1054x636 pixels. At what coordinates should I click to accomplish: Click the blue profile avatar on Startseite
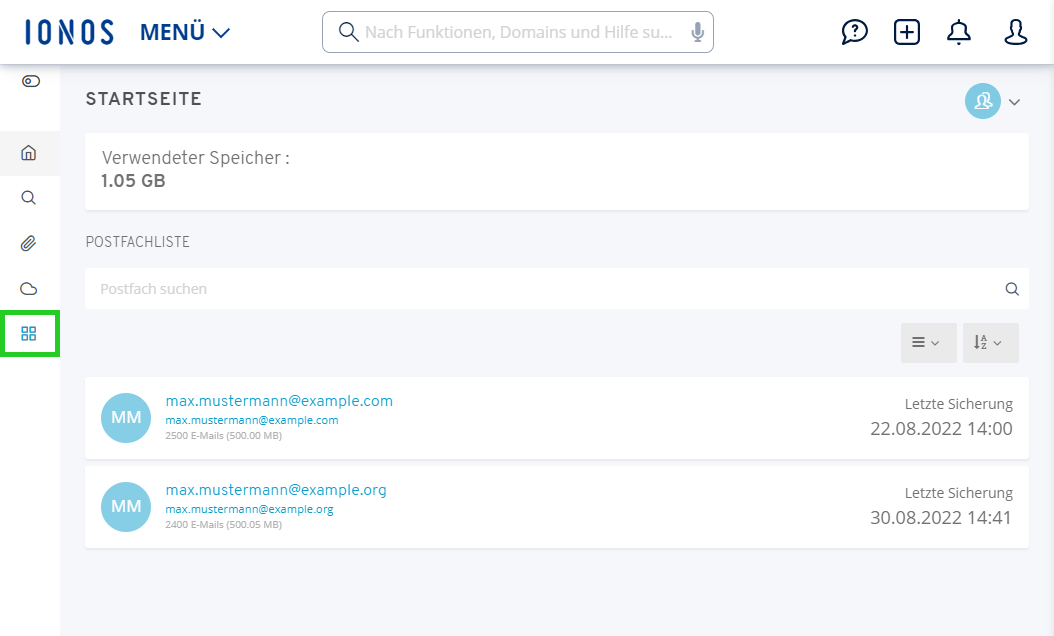[983, 102]
